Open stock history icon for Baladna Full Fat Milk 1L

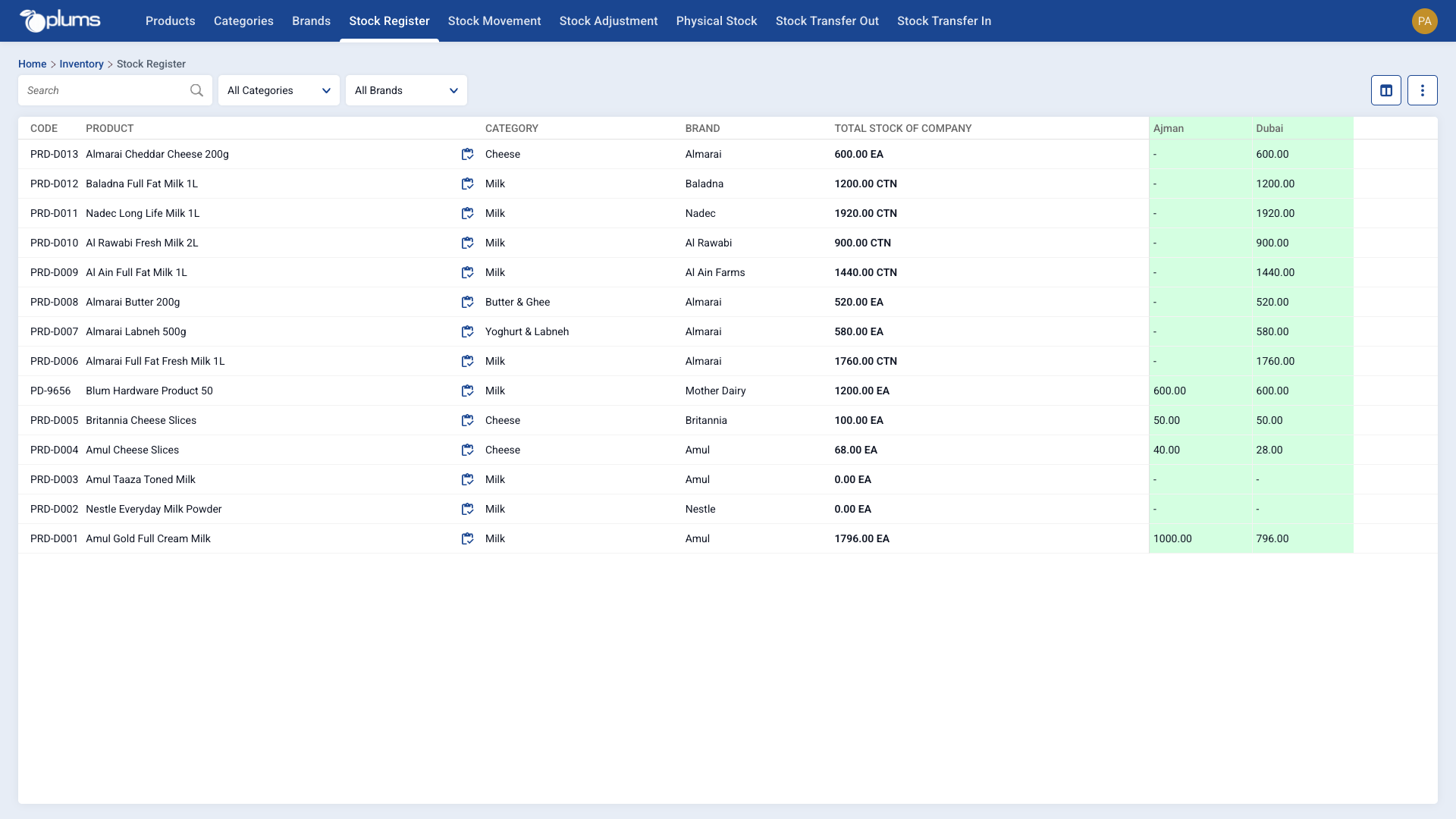click(x=467, y=184)
